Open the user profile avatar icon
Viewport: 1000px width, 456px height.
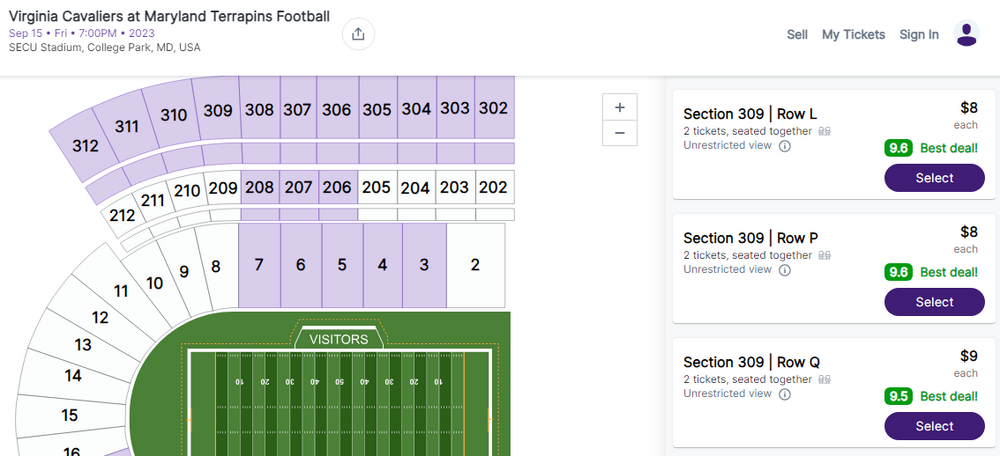pyautogui.click(x=966, y=34)
